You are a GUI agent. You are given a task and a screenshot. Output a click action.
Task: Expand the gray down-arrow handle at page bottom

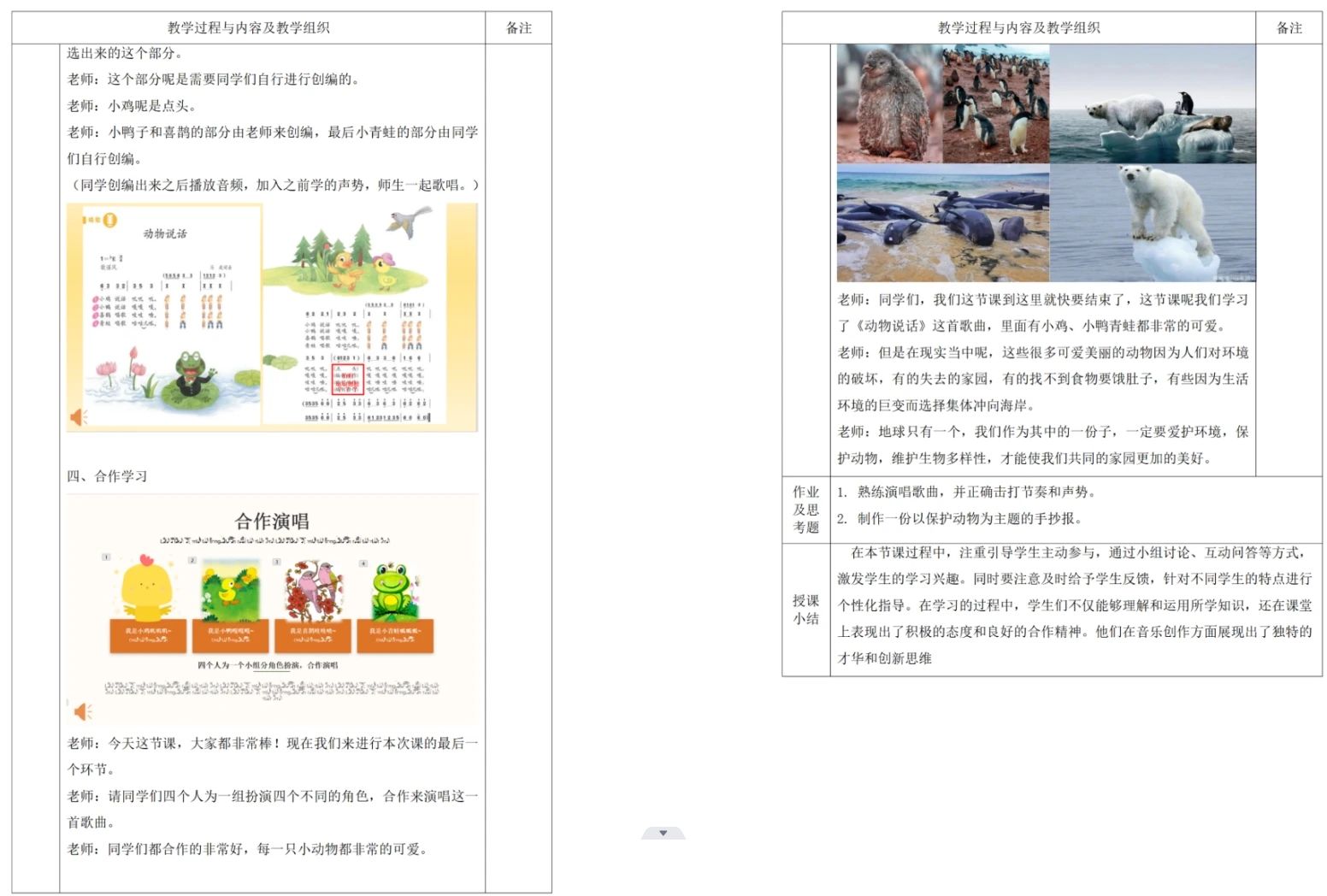pos(663,833)
